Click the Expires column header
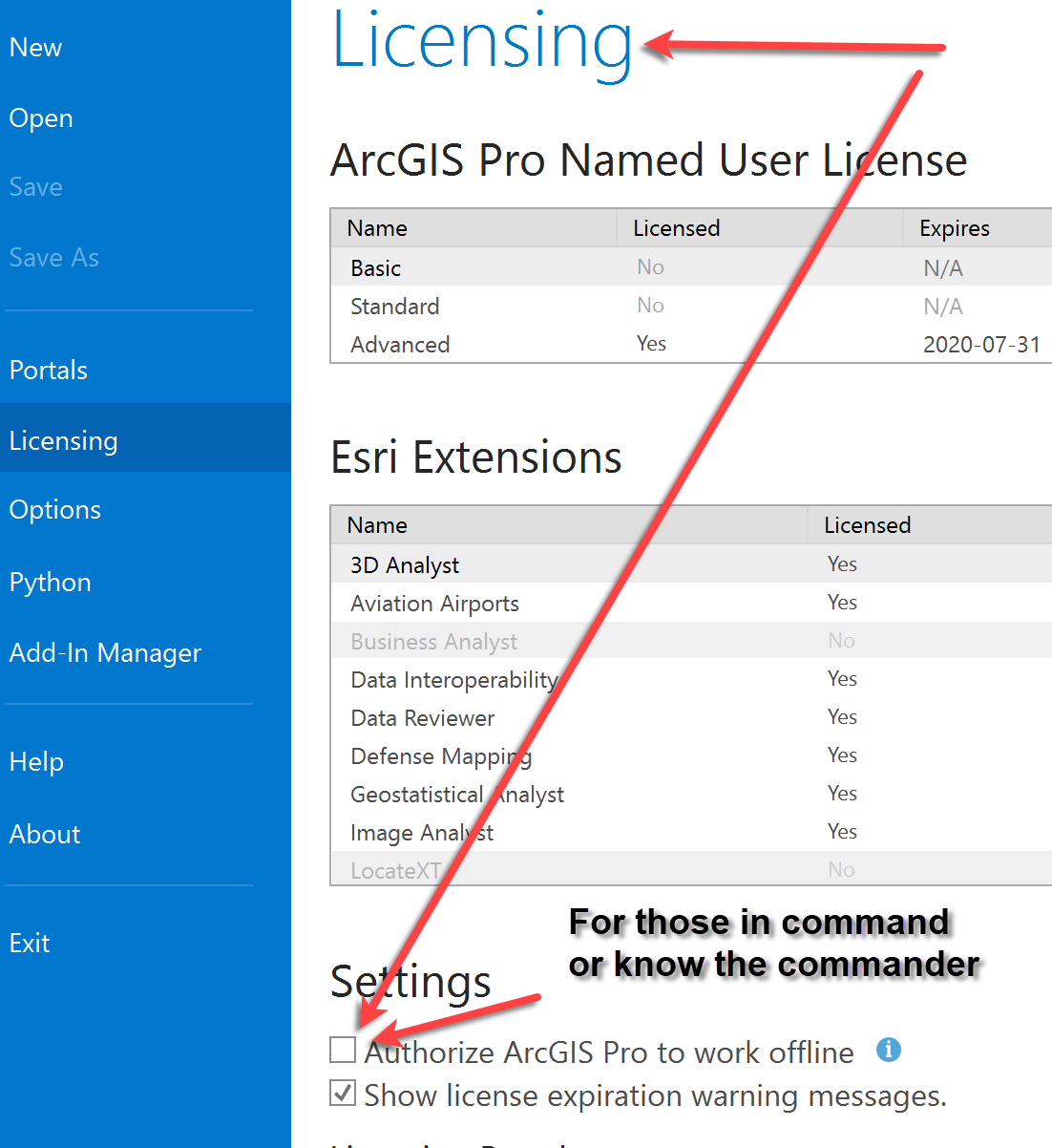This screenshot has width=1052, height=1148. (x=978, y=228)
